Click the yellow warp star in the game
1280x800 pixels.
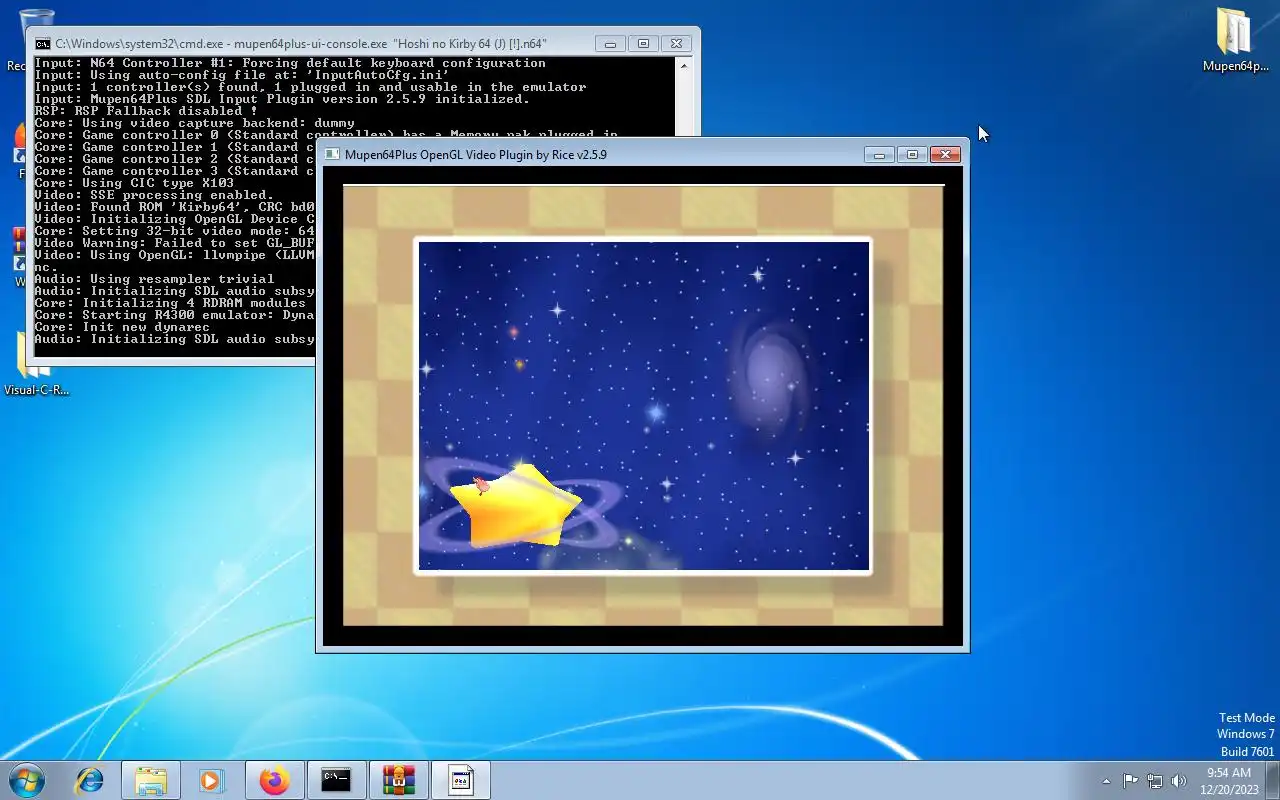515,507
